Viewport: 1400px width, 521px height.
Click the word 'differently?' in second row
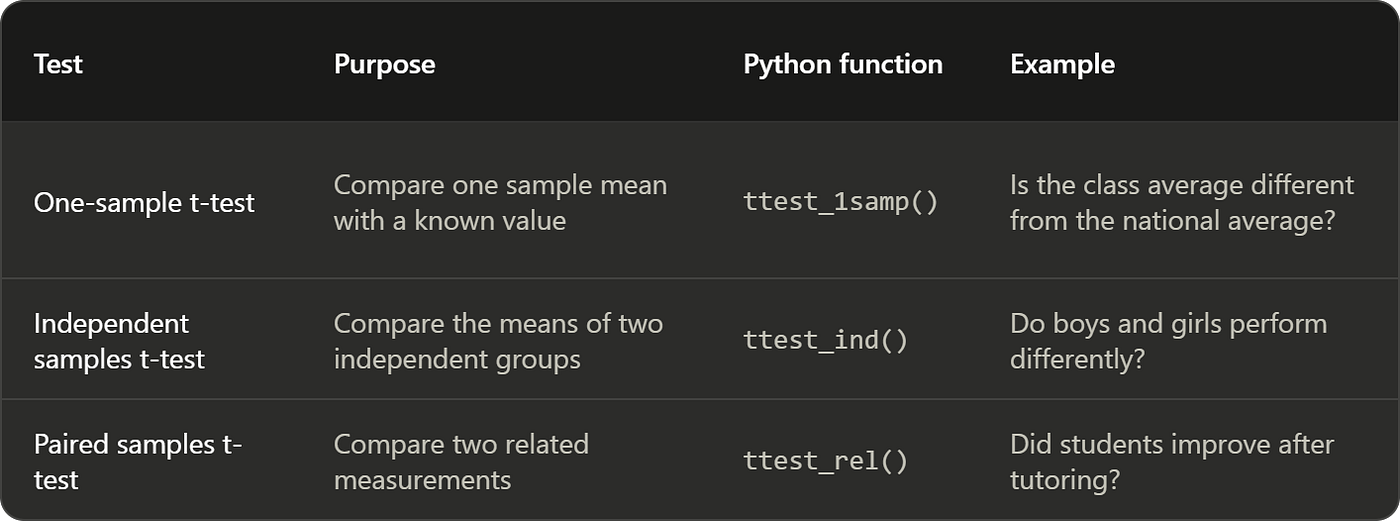point(1077,359)
